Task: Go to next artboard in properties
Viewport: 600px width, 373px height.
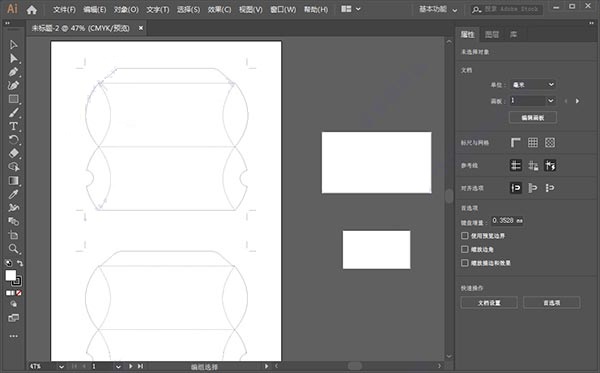Action: click(x=577, y=101)
